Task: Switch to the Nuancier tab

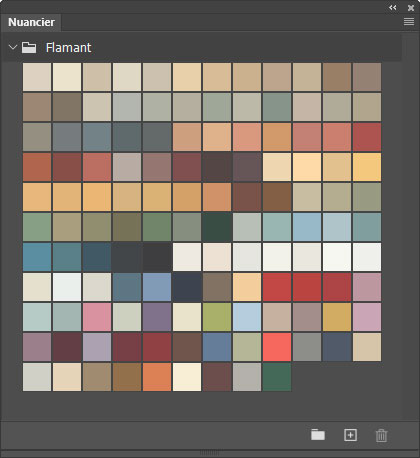Action: point(31,22)
